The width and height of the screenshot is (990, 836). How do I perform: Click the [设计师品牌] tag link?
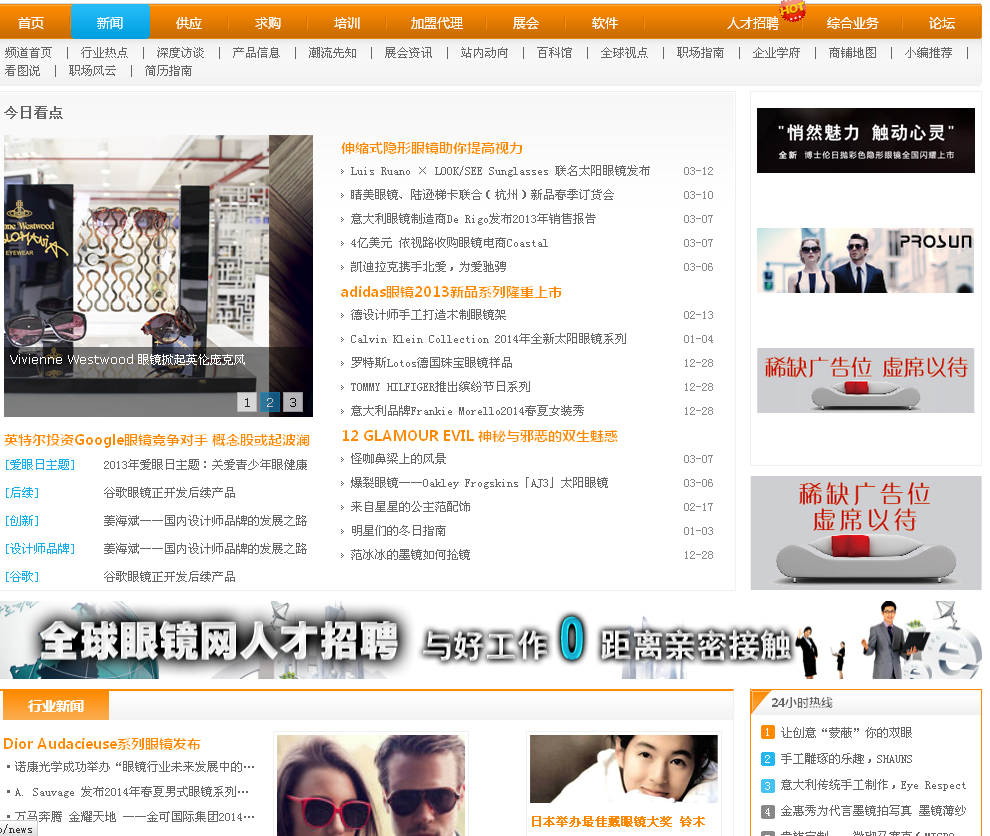click(40, 549)
